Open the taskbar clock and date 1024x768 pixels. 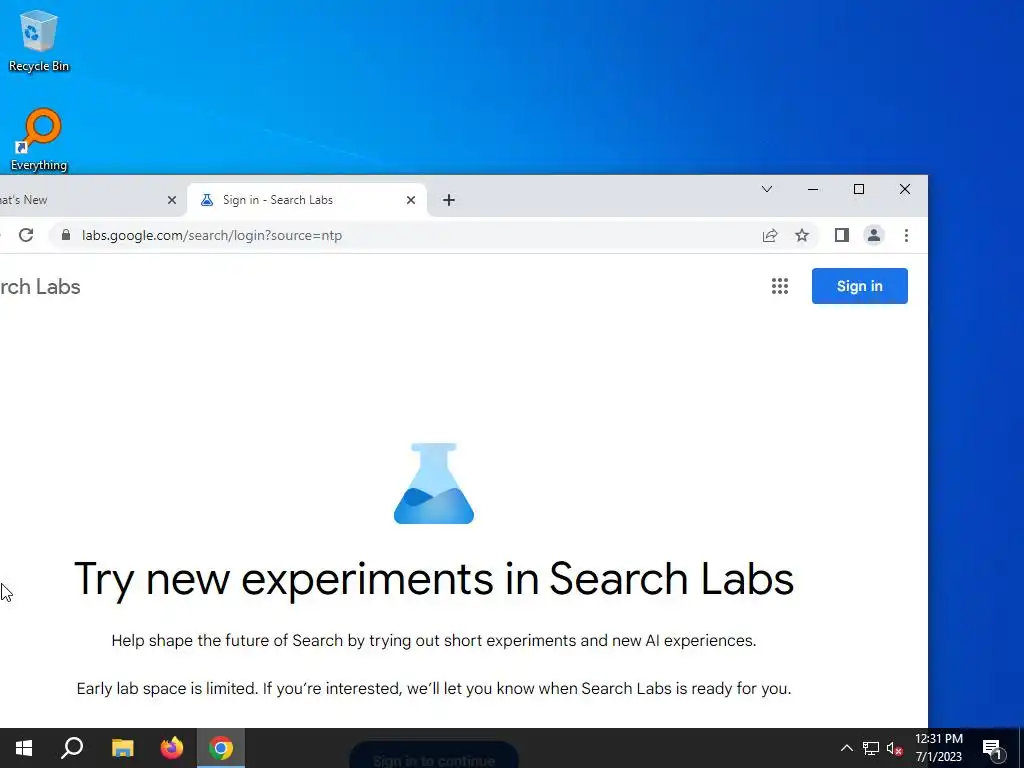point(938,748)
